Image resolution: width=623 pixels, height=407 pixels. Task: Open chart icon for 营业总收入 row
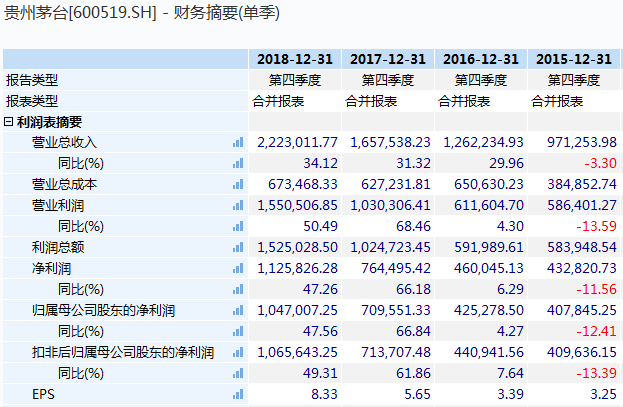click(238, 142)
